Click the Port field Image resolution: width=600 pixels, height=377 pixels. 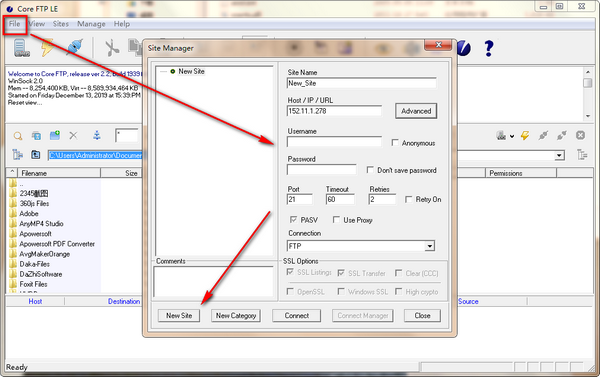click(x=300, y=199)
